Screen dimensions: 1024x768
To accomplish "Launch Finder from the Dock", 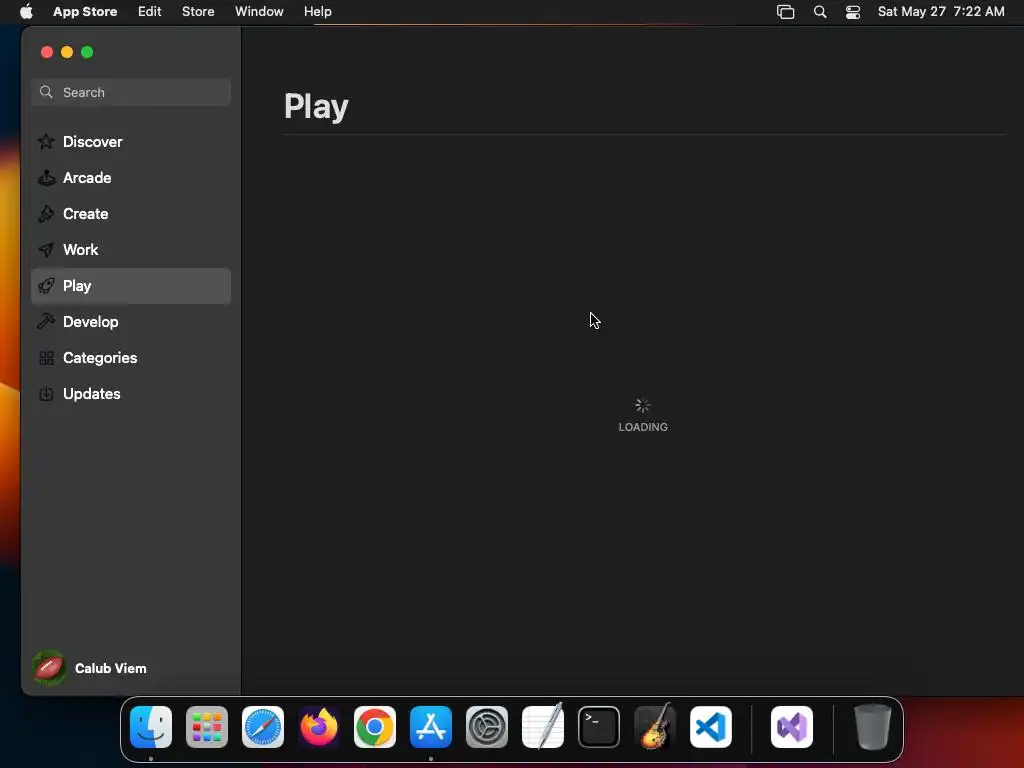I will pyautogui.click(x=151, y=727).
